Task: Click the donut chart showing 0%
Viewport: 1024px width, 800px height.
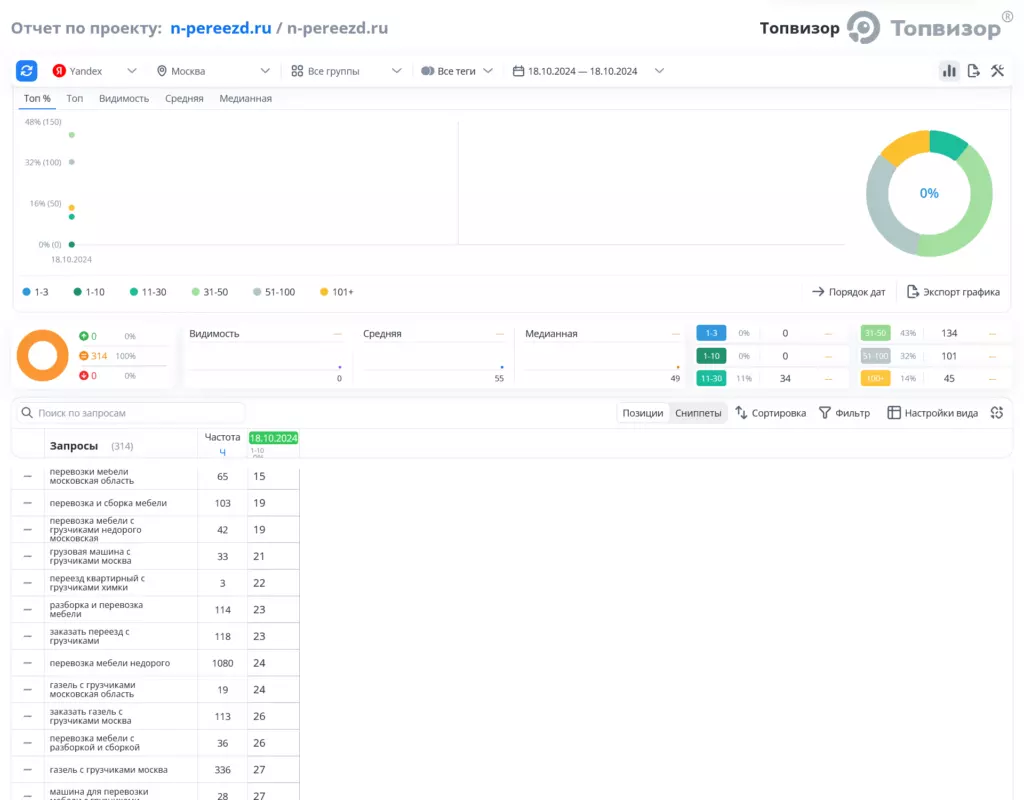Action: point(929,193)
